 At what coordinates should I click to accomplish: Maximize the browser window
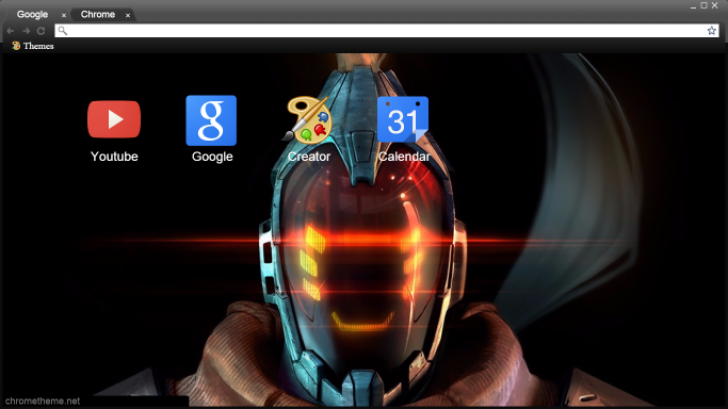[704, 6]
